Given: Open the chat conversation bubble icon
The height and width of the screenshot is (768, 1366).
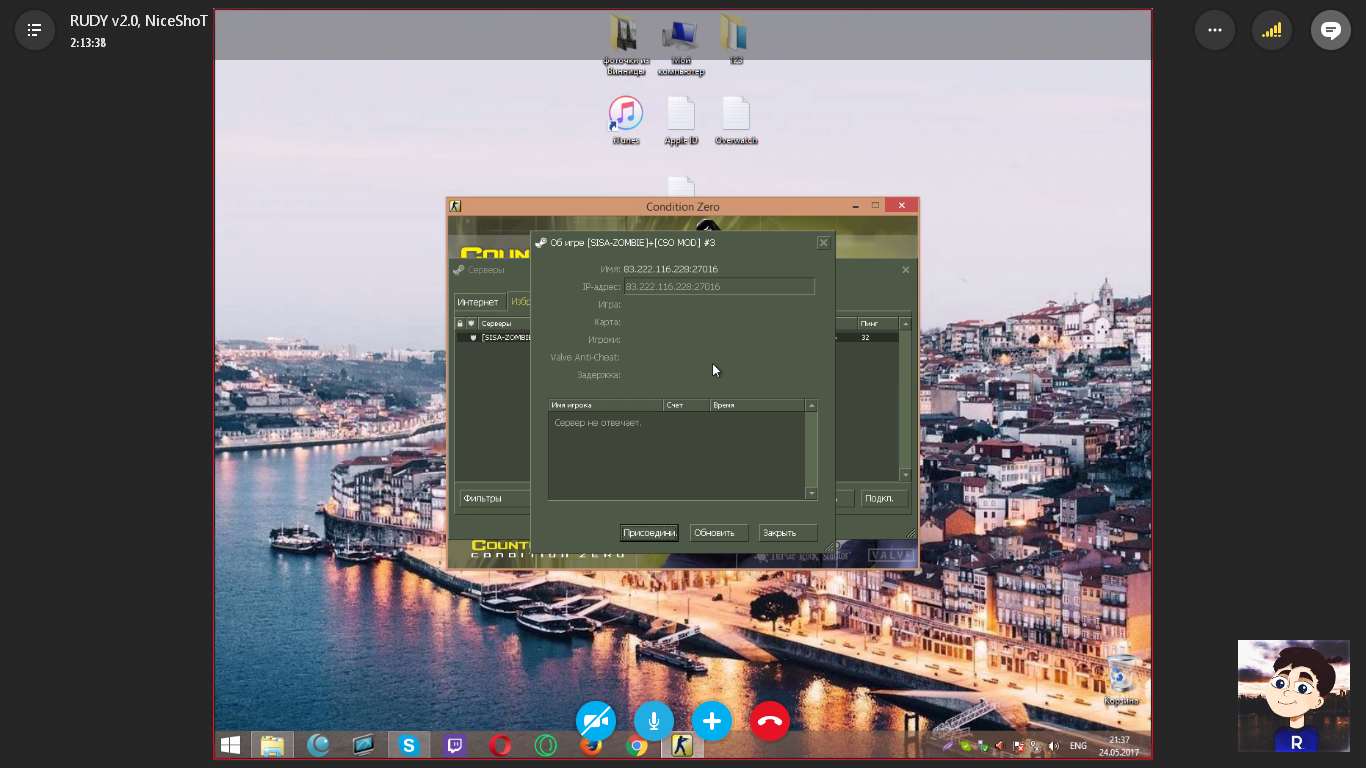Looking at the screenshot, I should point(1330,30).
